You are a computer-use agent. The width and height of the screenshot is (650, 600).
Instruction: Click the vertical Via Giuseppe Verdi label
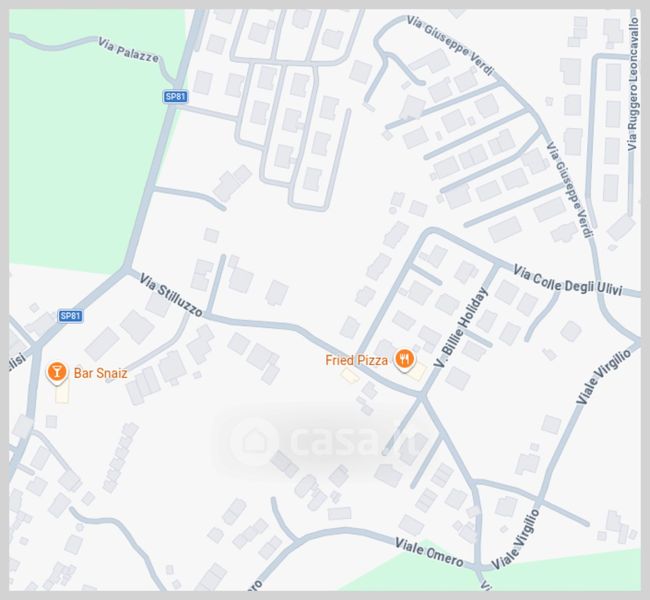point(570,190)
